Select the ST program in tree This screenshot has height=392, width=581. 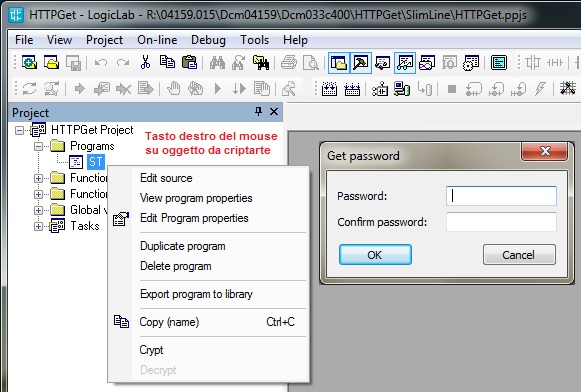(x=96, y=162)
